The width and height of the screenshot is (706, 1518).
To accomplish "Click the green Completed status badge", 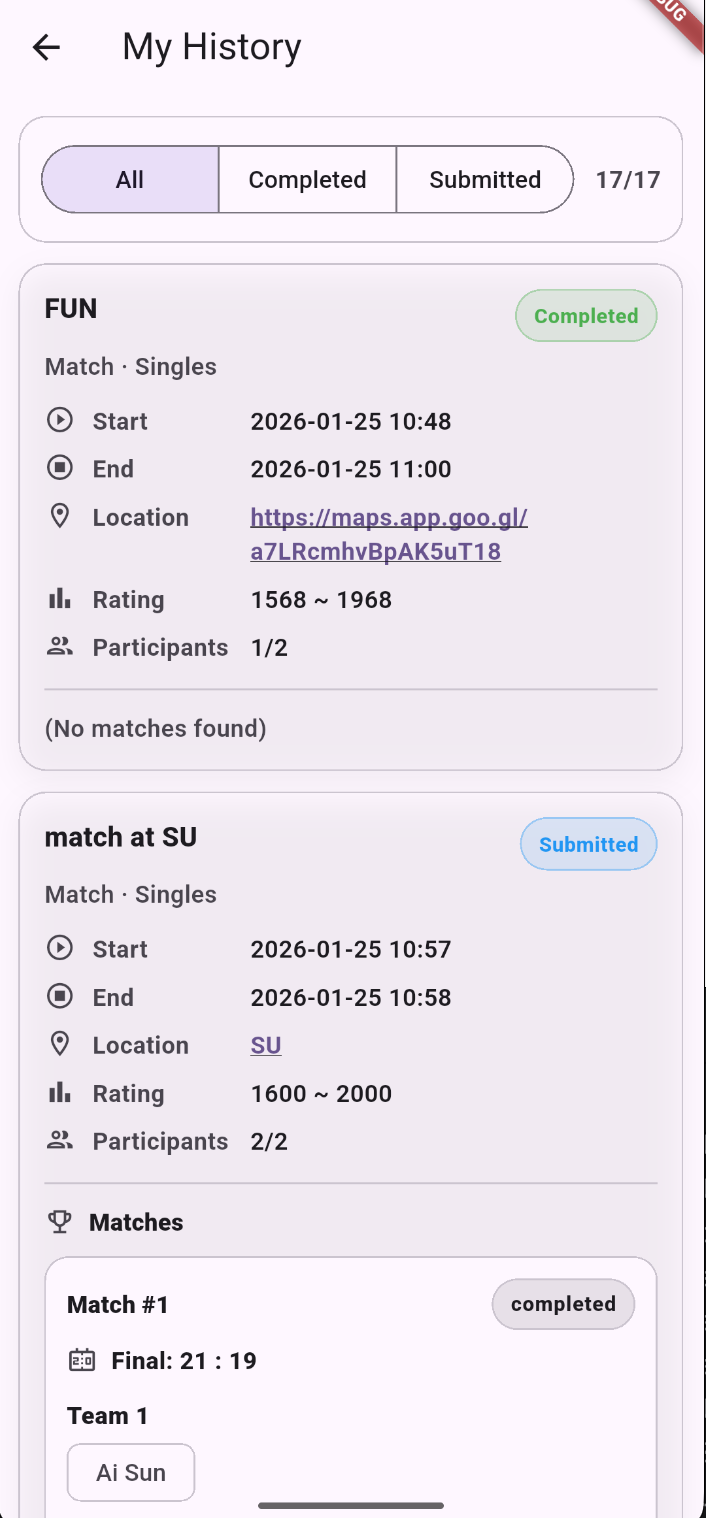I will tap(586, 316).
